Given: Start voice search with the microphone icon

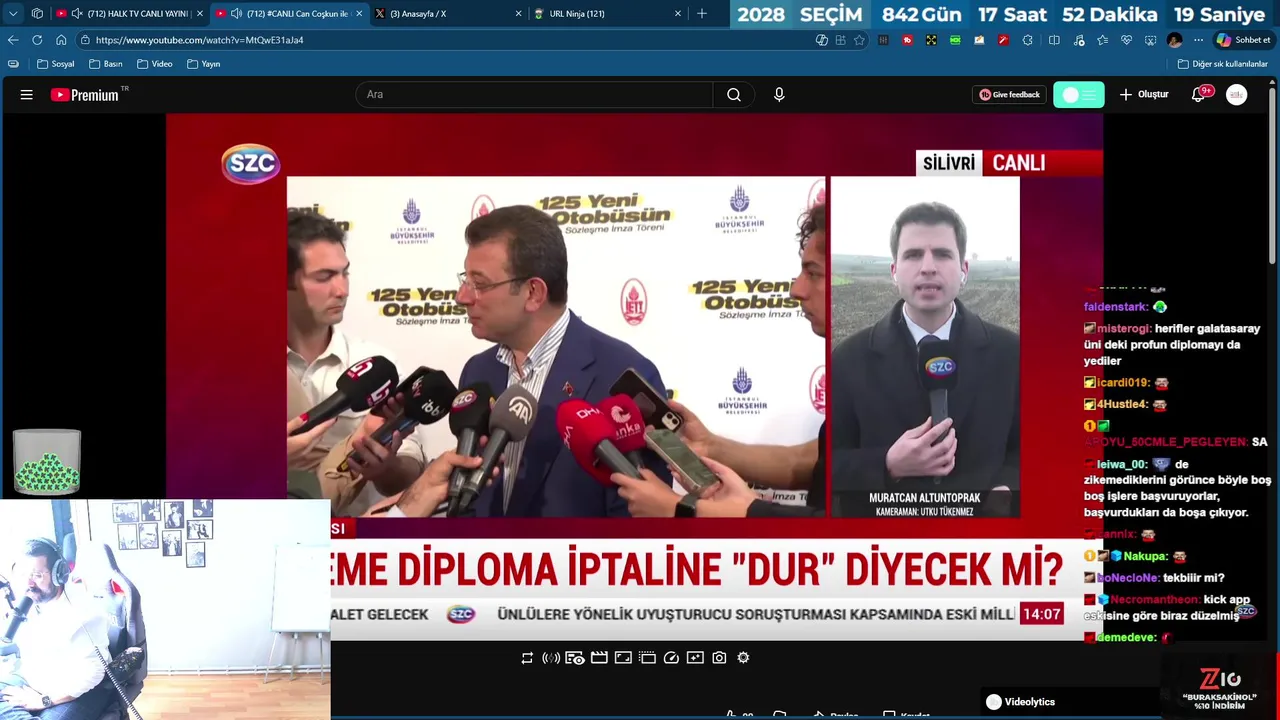Looking at the screenshot, I should [x=779, y=95].
